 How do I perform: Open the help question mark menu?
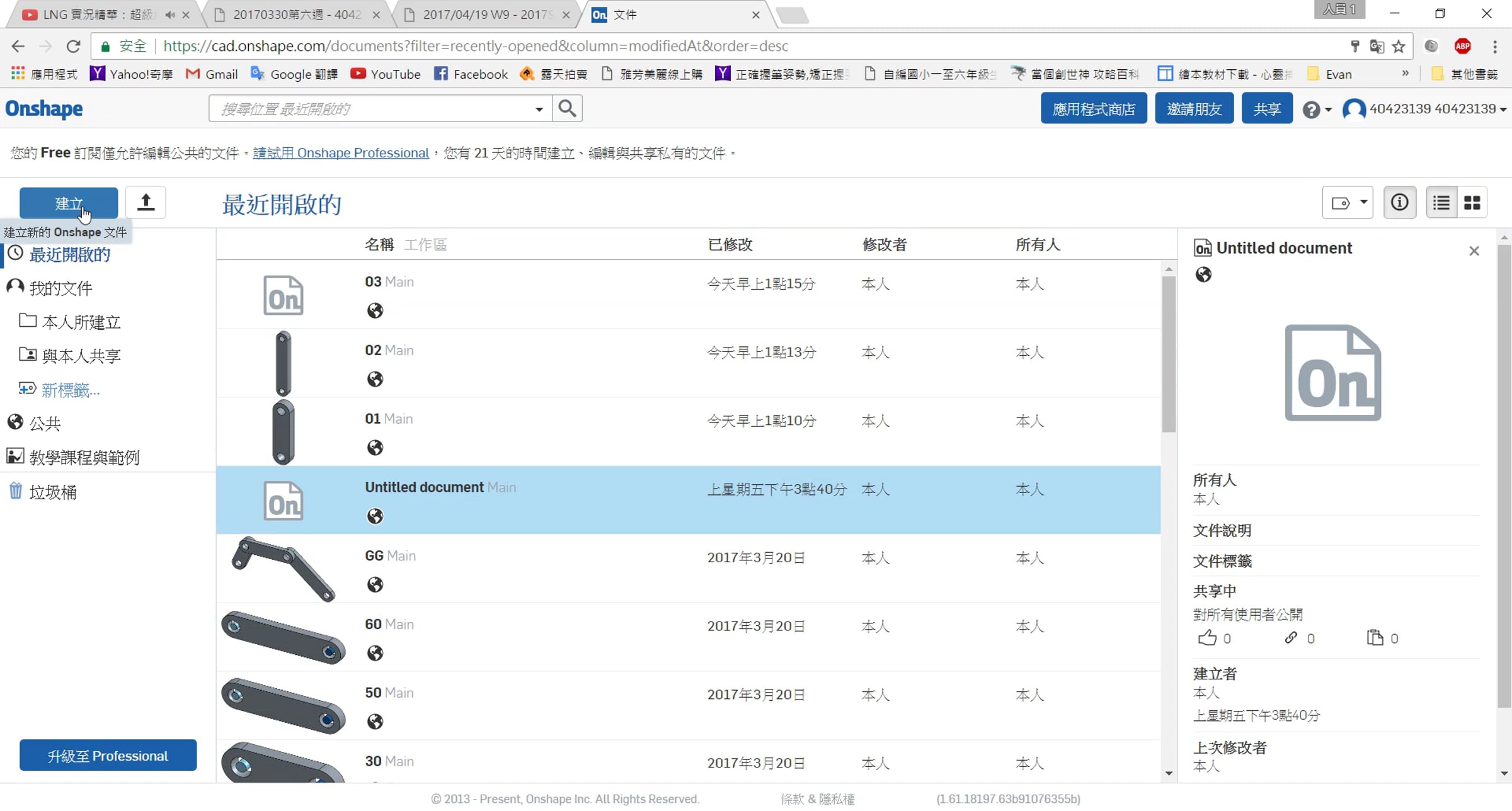point(1316,110)
